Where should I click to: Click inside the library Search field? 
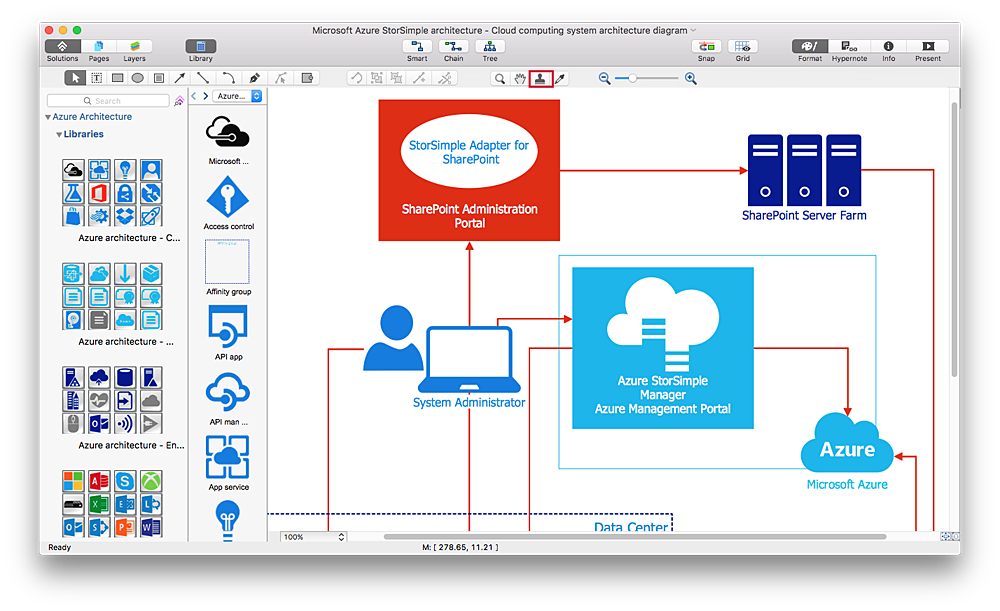tap(110, 100)
